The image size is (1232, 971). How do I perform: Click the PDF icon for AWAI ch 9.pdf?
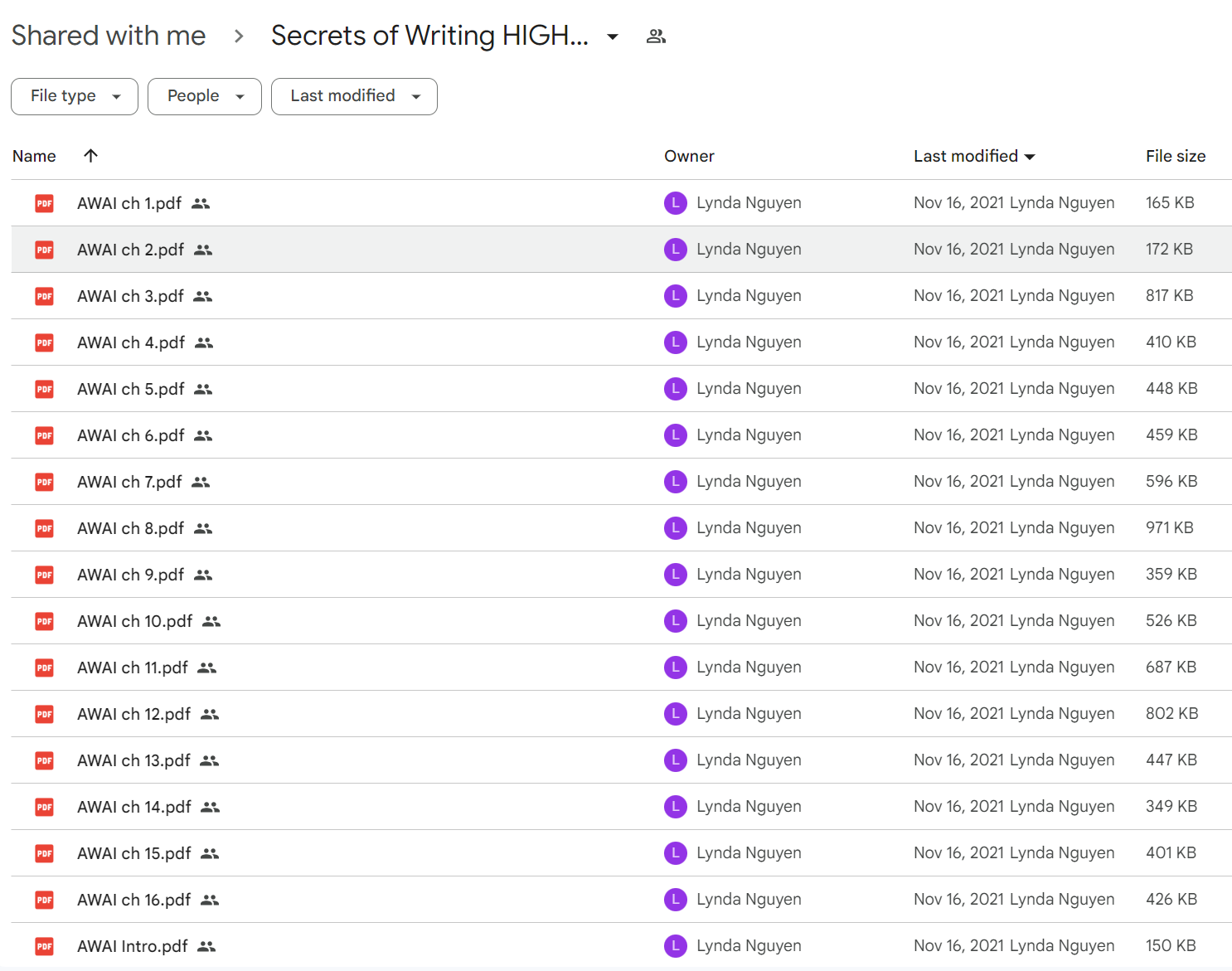[45, 575]
